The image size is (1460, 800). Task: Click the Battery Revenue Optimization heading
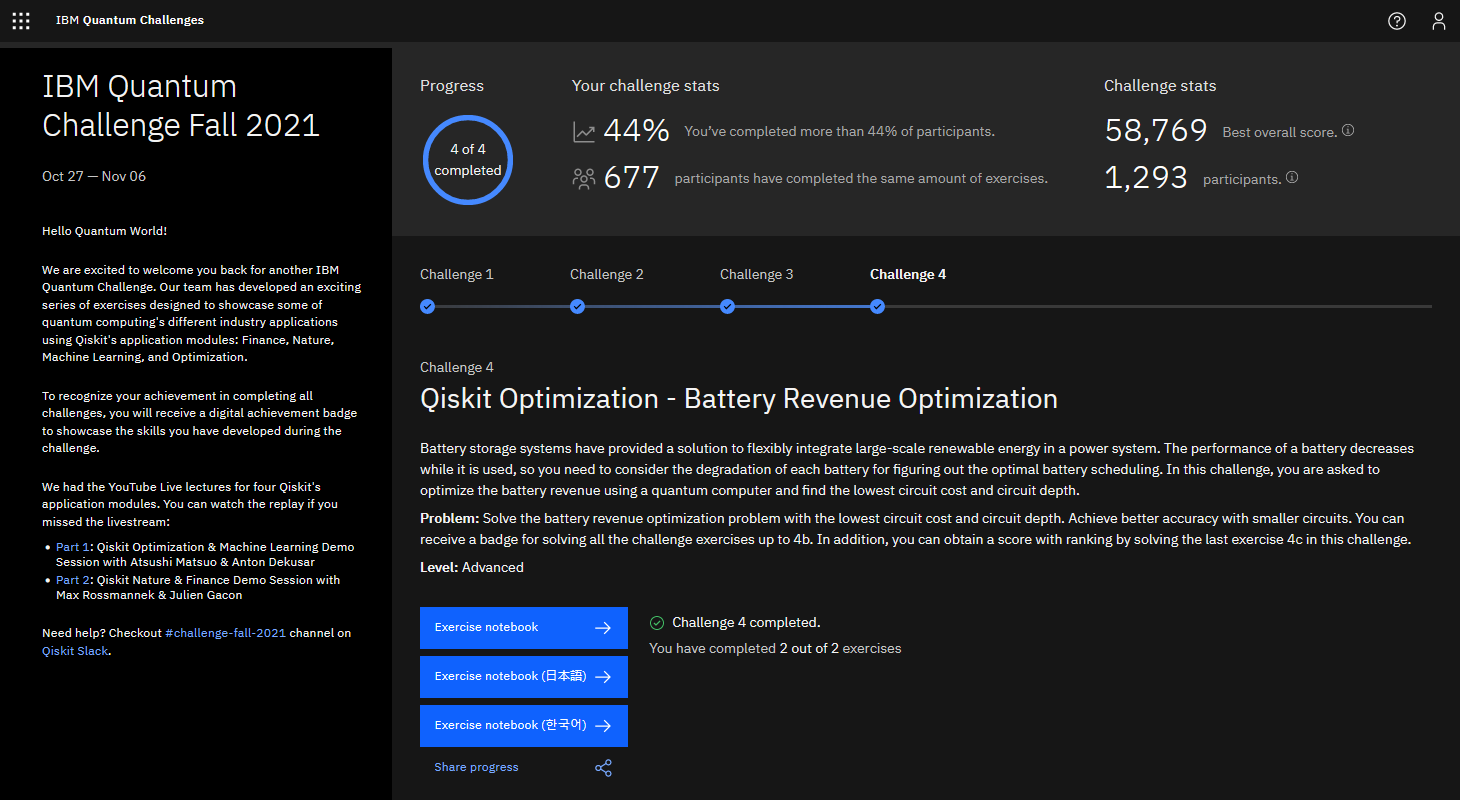click(x=739, y=399)
